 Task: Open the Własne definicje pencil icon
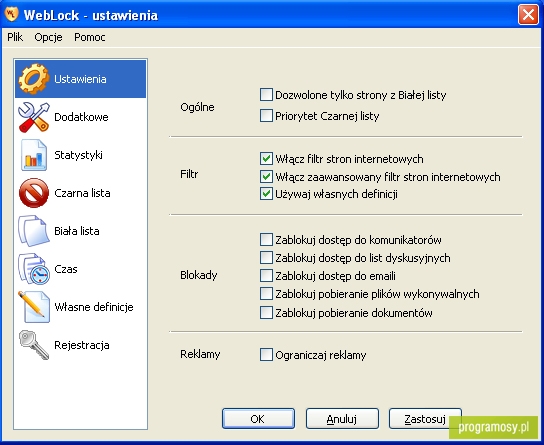[34, 307]
